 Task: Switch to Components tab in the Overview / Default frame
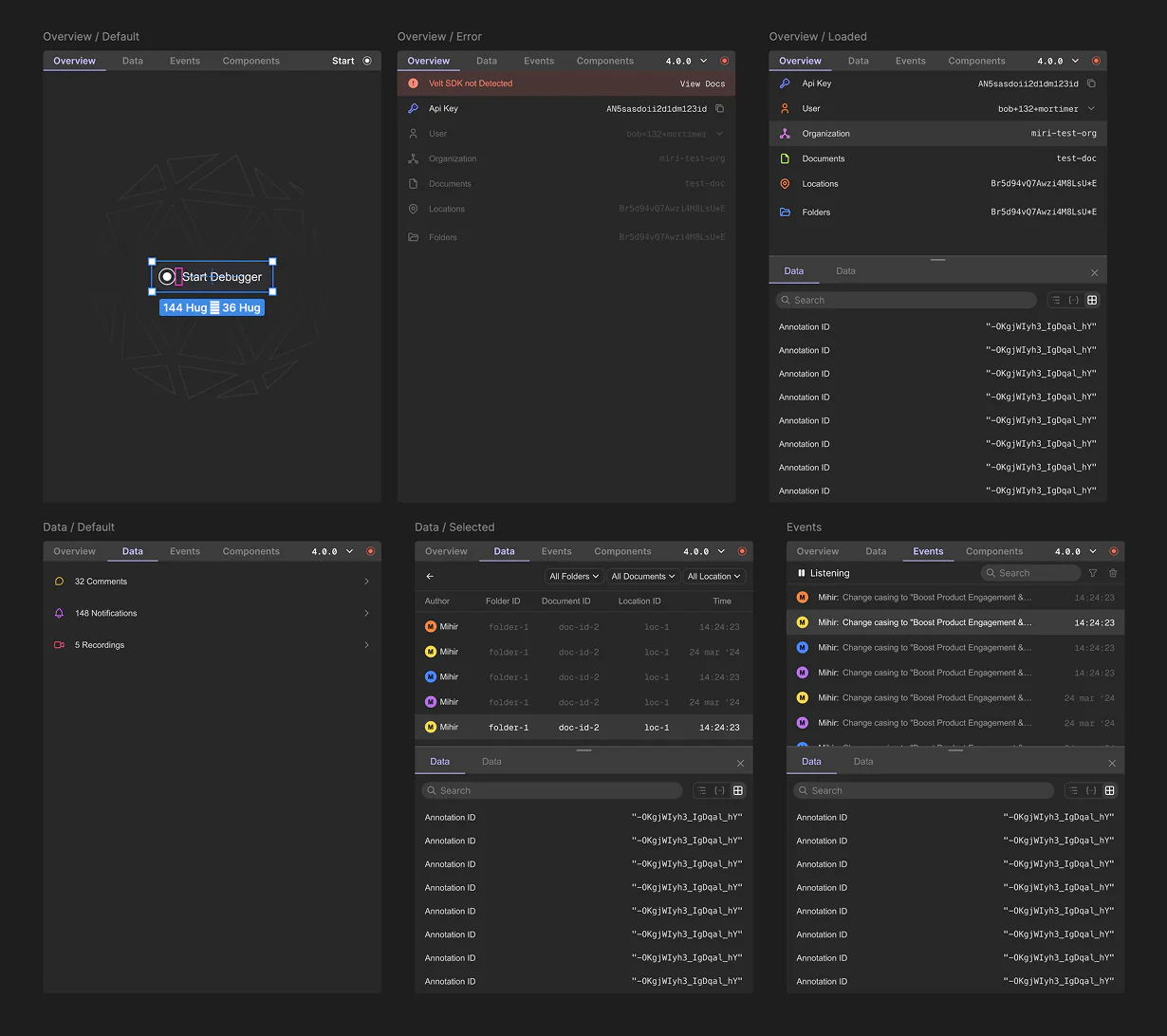251,61
